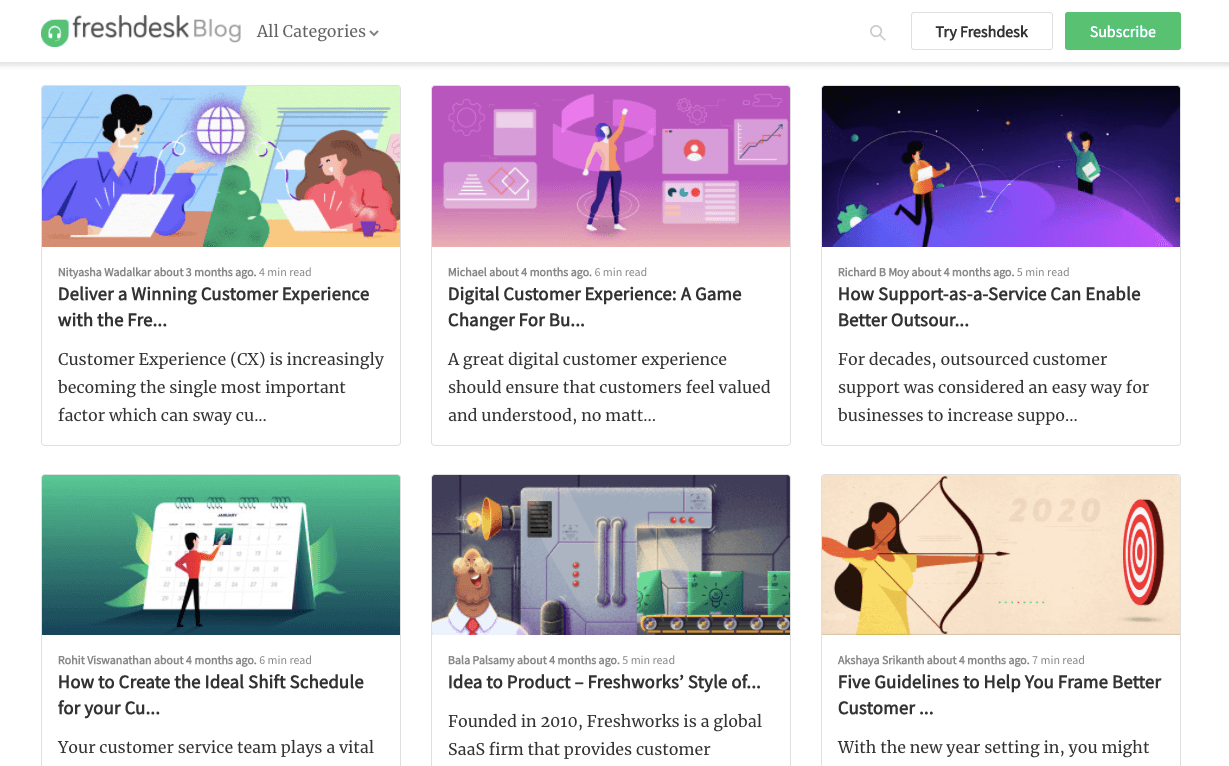Click excerpt 'Your customer service team plays a vital'

(x=216, y=747)
